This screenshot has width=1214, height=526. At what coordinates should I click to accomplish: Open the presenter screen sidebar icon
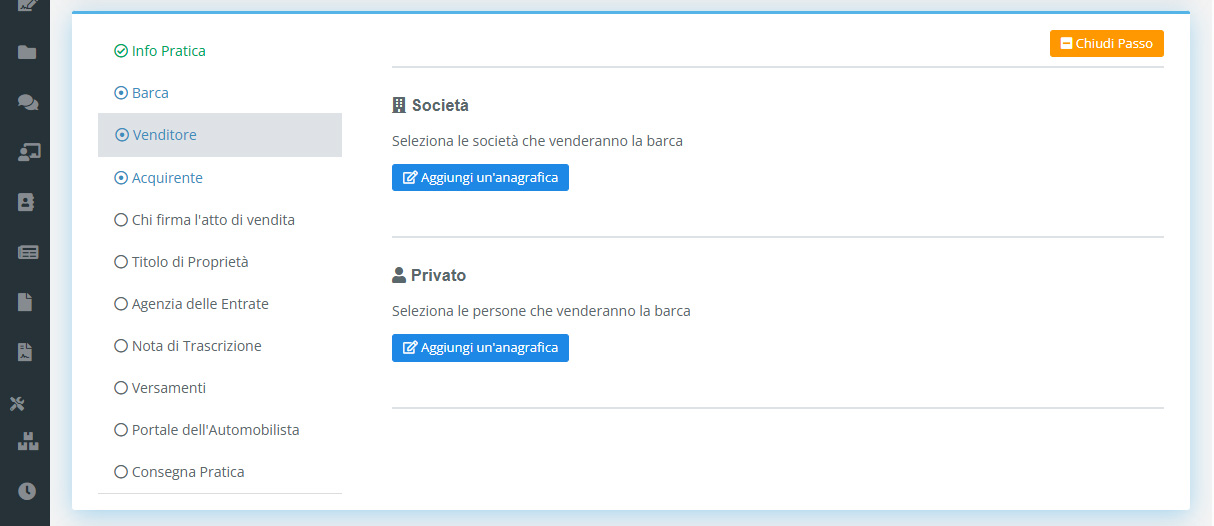(x=28, y=152)
